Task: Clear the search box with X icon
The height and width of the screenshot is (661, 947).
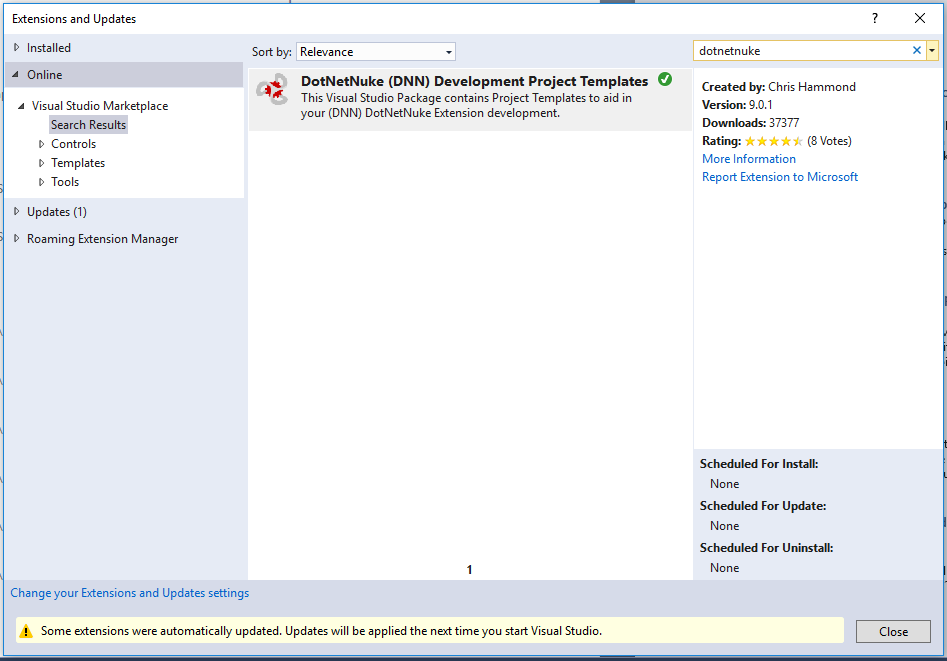Action: (x=916, y=51)
